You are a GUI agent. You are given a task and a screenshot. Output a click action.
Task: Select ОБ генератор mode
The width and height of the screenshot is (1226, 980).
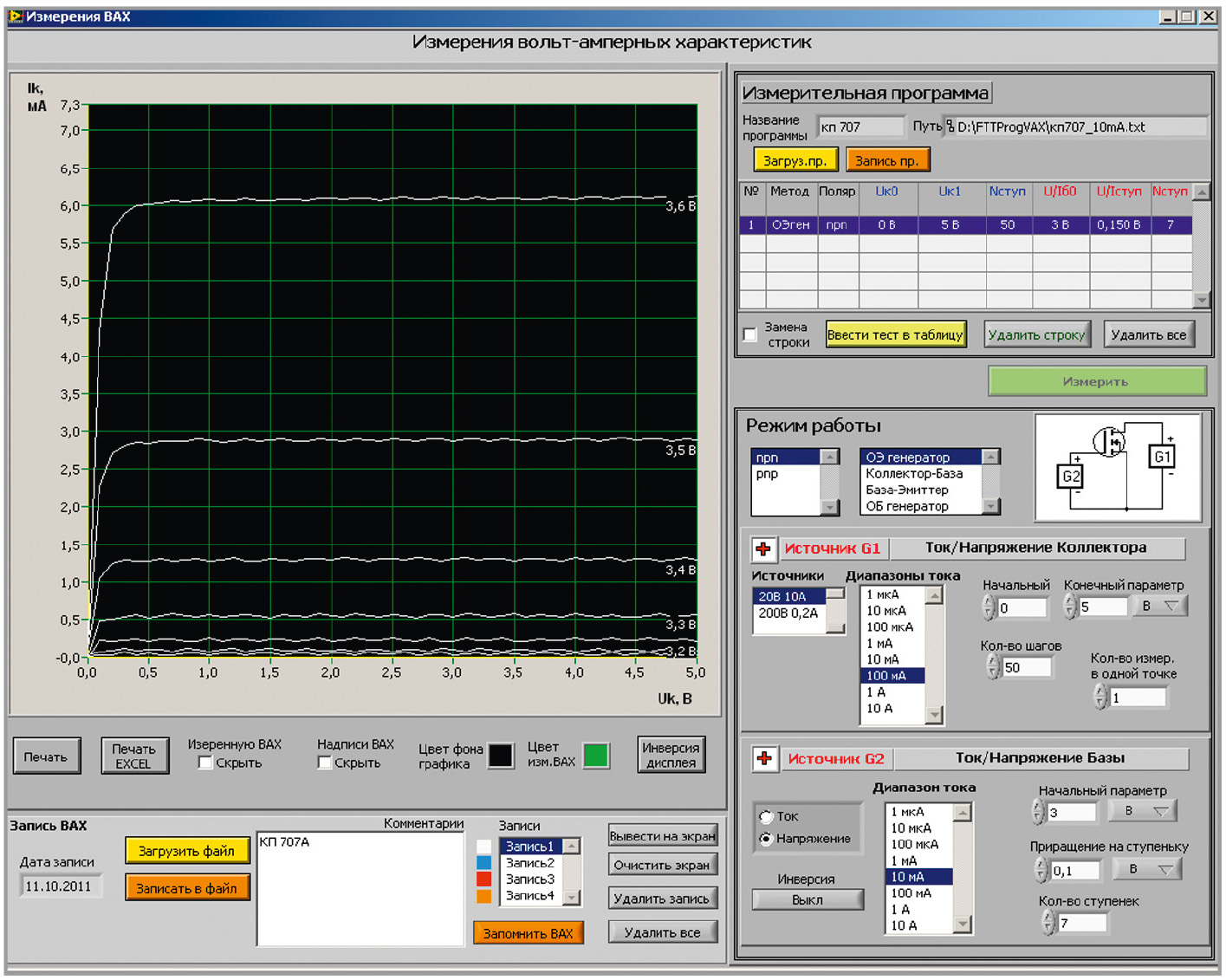(x=921, y=507)
